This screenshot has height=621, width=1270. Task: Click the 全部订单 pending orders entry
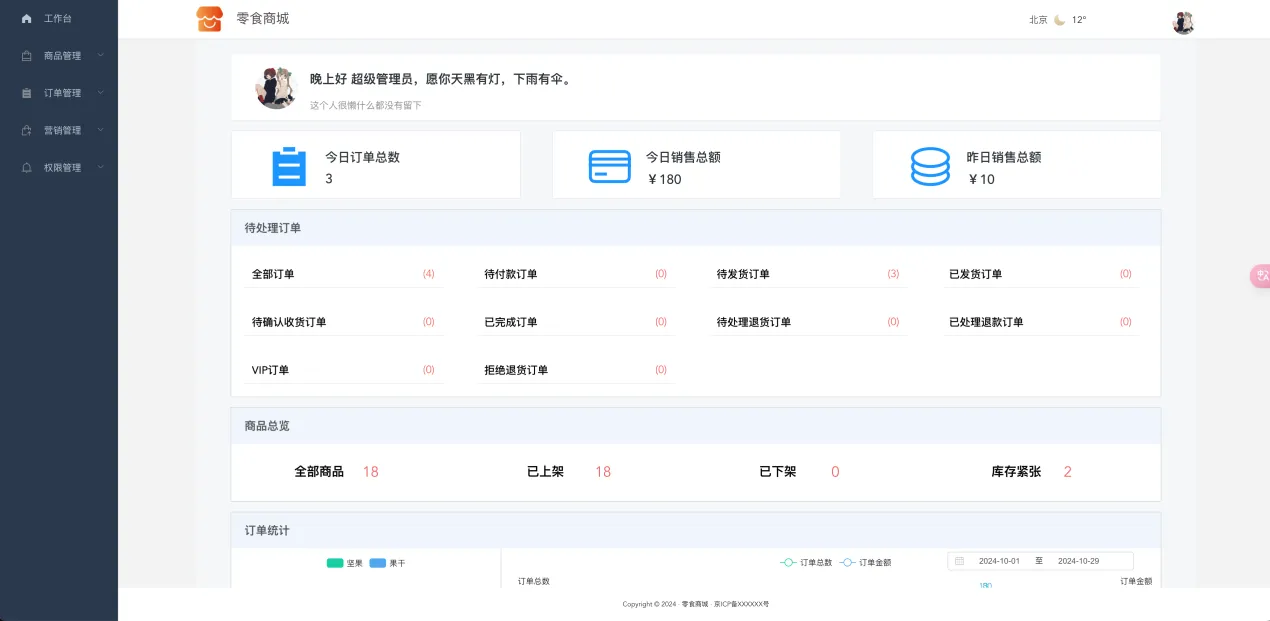coord(273,274)
